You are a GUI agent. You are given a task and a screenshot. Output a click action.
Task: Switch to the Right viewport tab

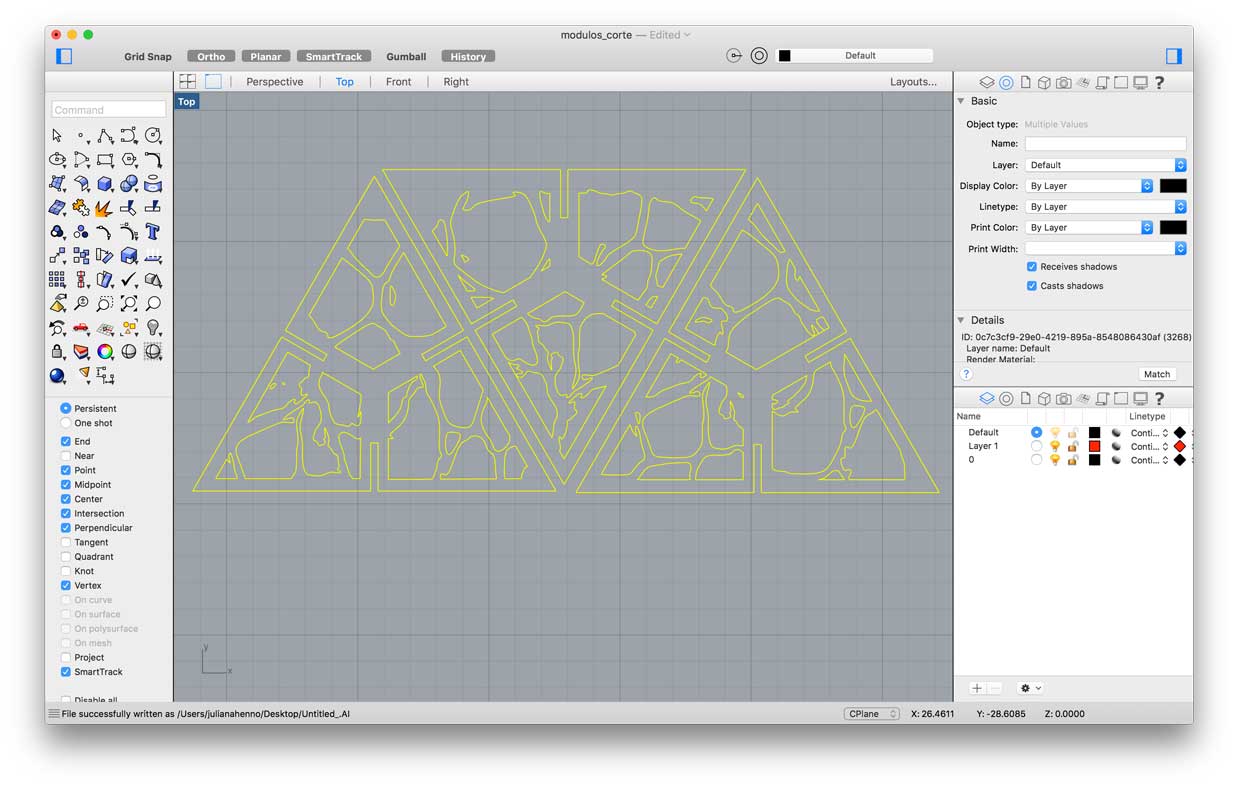click(456, 82)
